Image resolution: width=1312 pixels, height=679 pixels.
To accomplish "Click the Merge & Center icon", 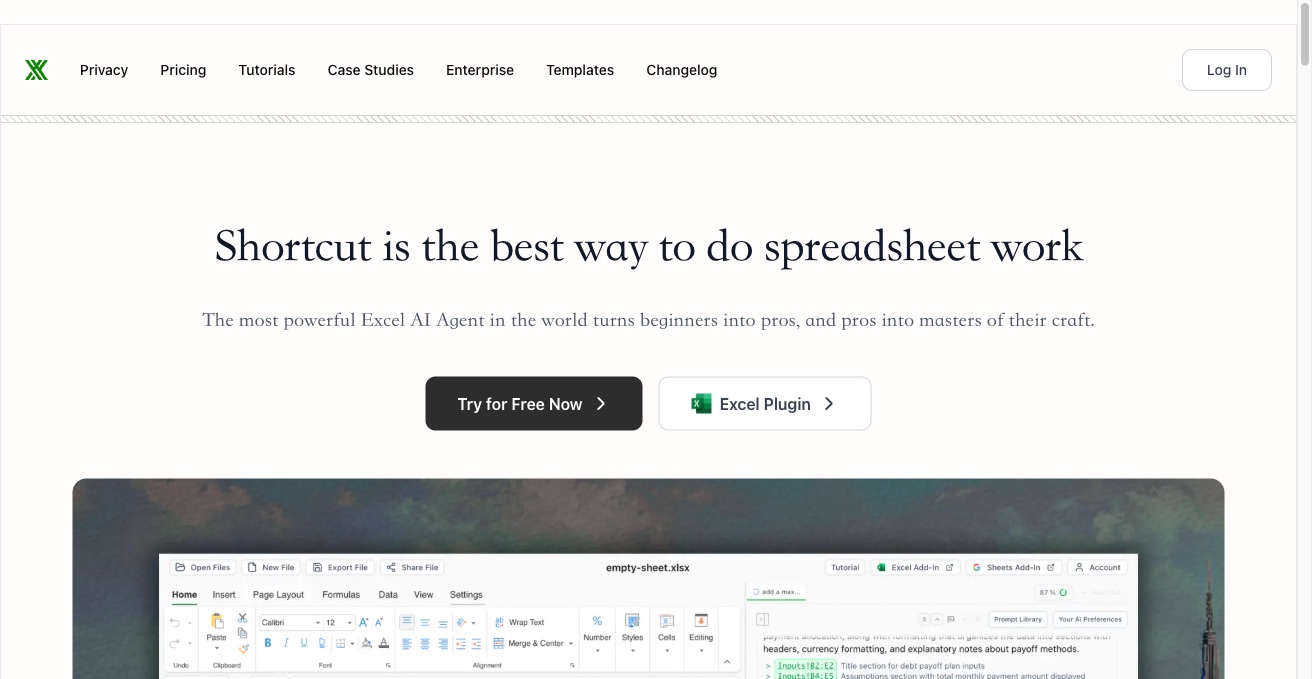I will point(499,643).
